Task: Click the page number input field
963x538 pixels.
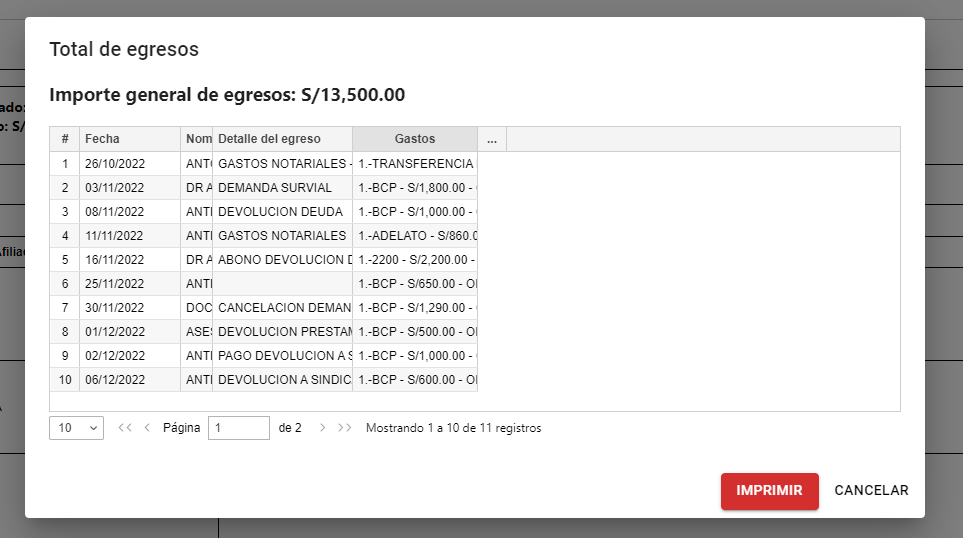Action: coord(238,428)
